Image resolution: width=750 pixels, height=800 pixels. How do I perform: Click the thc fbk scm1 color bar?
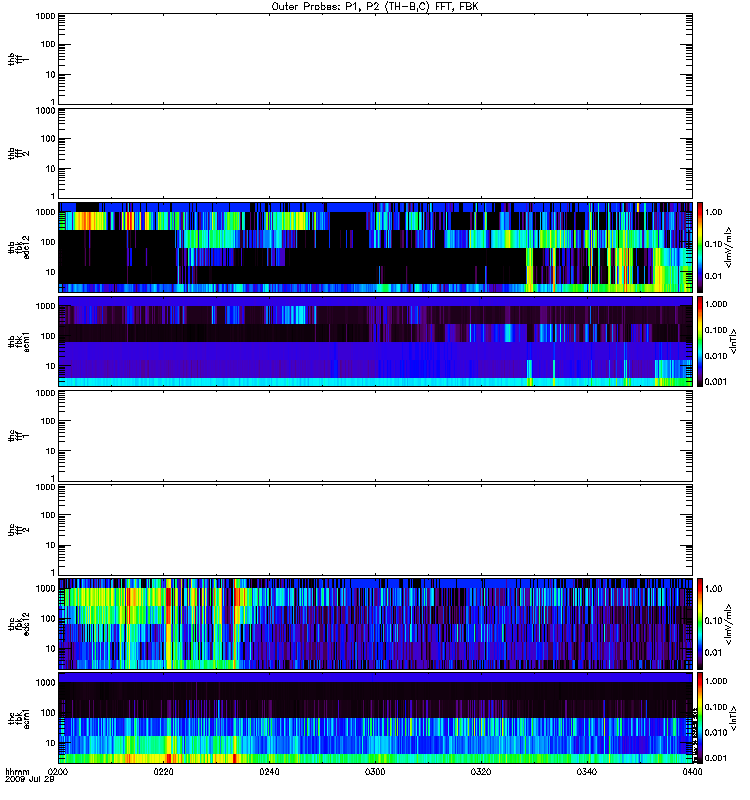point(700,718)
